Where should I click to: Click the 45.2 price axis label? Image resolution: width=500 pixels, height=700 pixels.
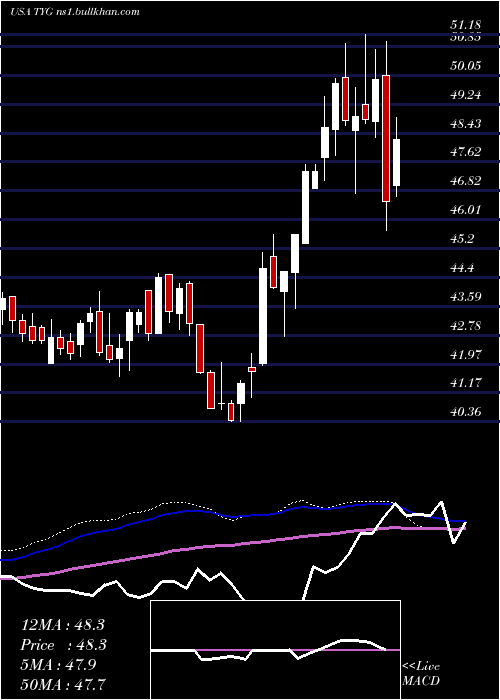462,239
